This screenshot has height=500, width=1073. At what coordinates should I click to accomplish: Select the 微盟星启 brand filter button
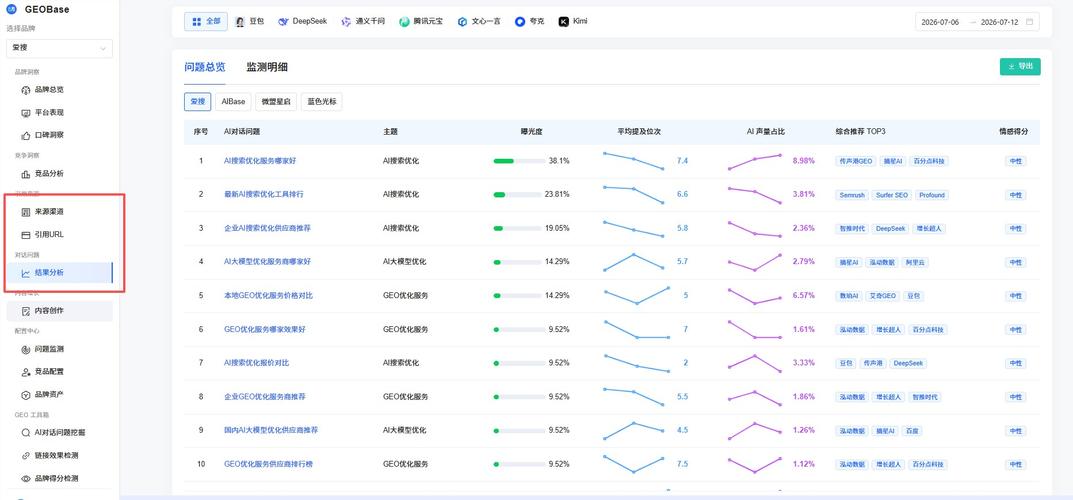(x=276, y=101)
